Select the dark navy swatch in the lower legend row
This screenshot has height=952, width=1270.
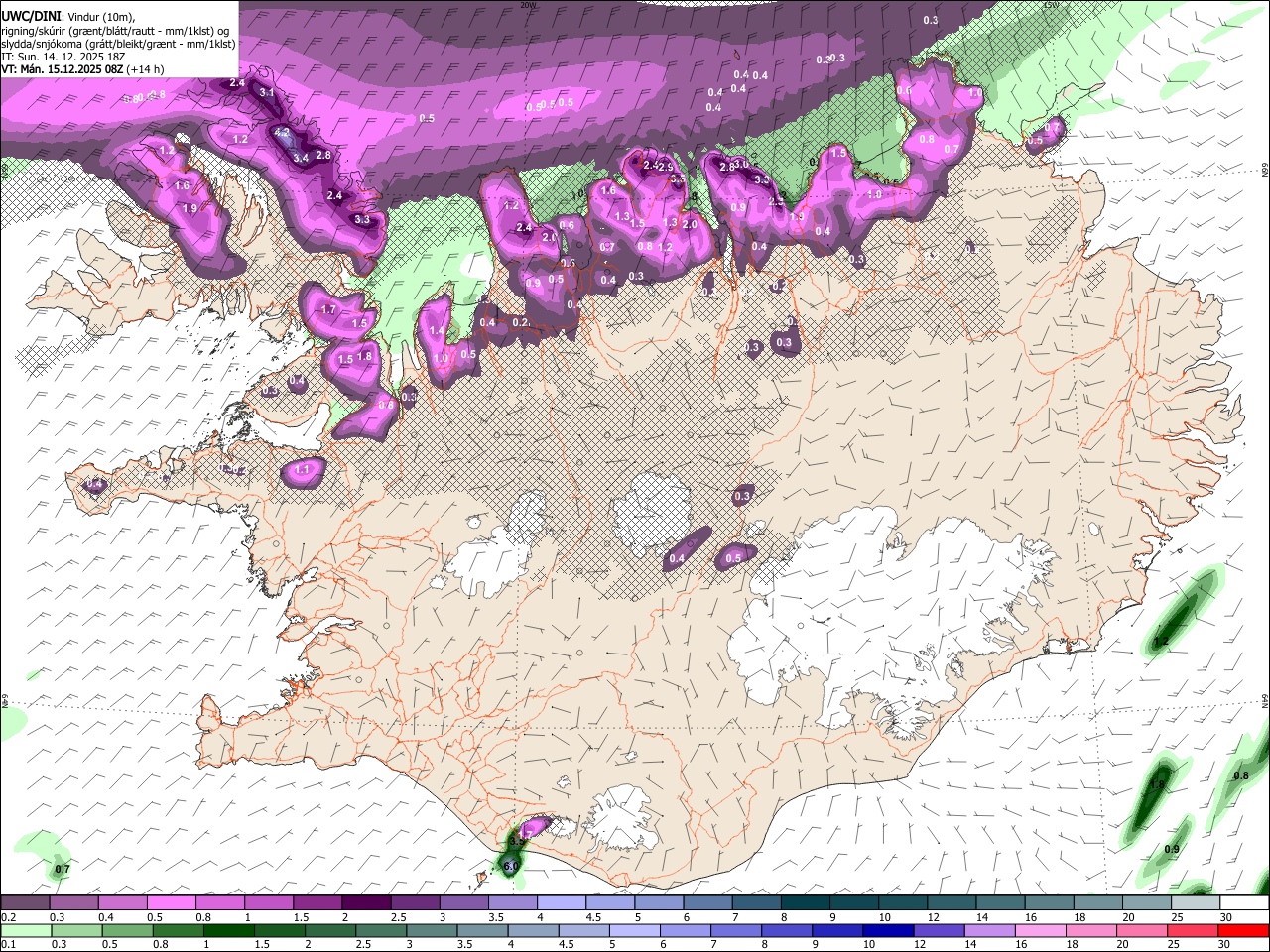click(x=887, y=930)
